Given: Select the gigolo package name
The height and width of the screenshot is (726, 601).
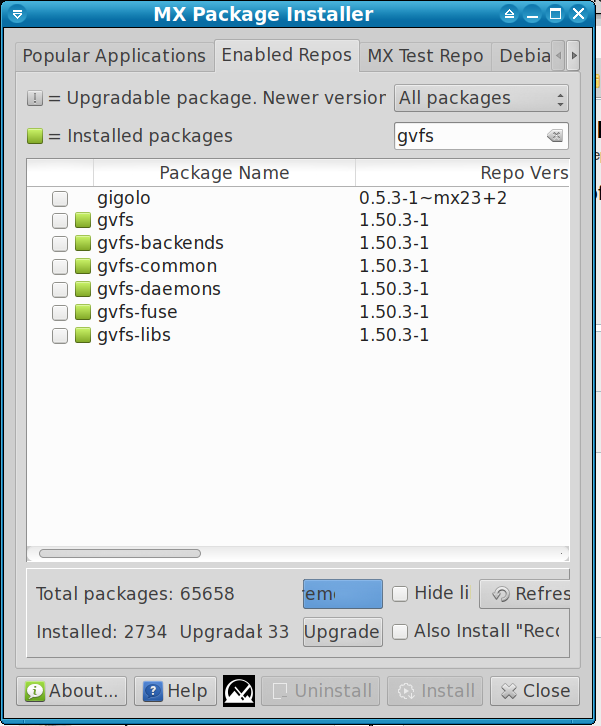Looking at the screenshot, I should click(x=124, y=198).
